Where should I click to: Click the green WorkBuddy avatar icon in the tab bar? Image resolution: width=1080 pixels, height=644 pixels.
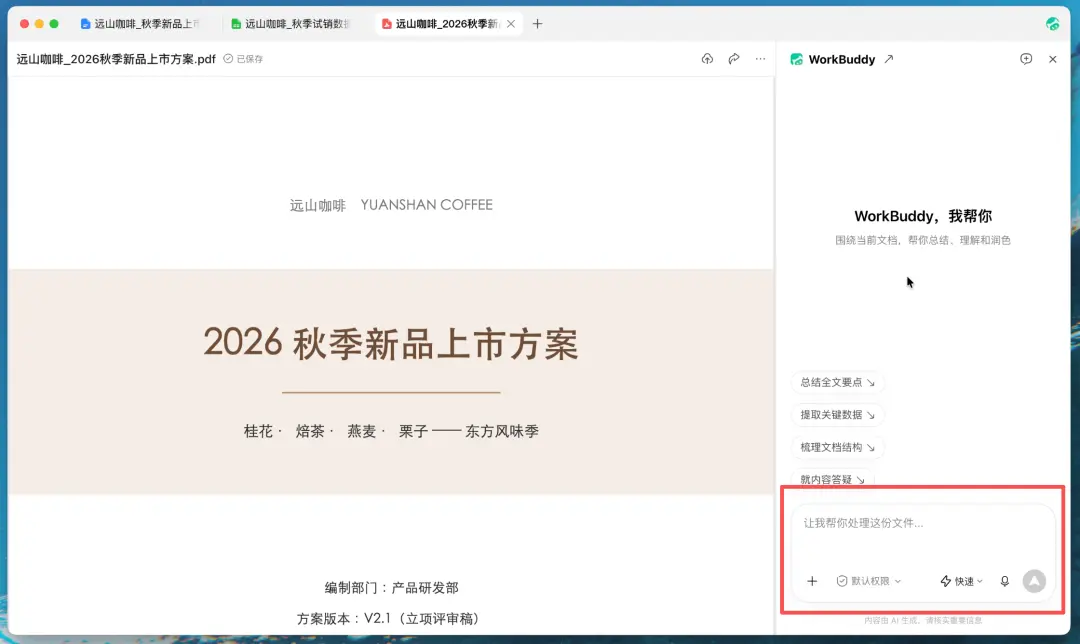[x=1052, y=23]
